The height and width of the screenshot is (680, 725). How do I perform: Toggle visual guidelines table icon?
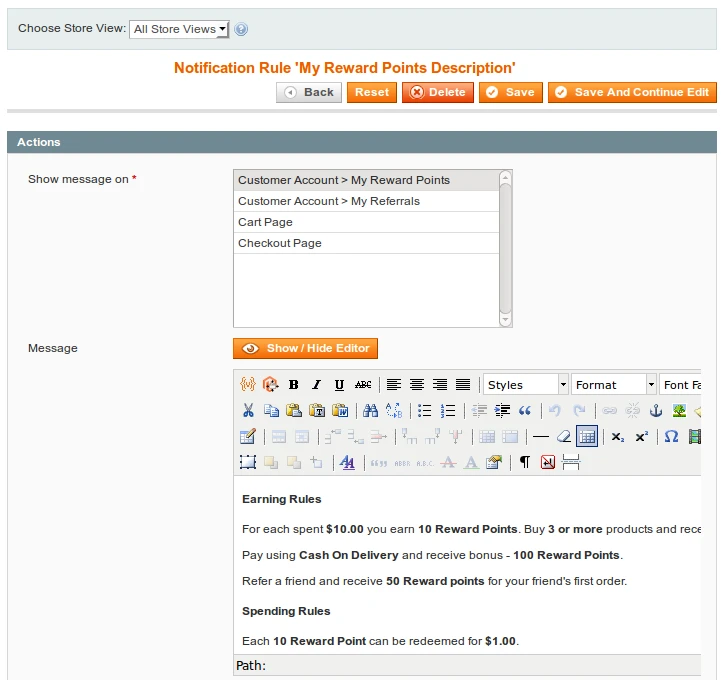pyautogui.click(x=587, y=437)
